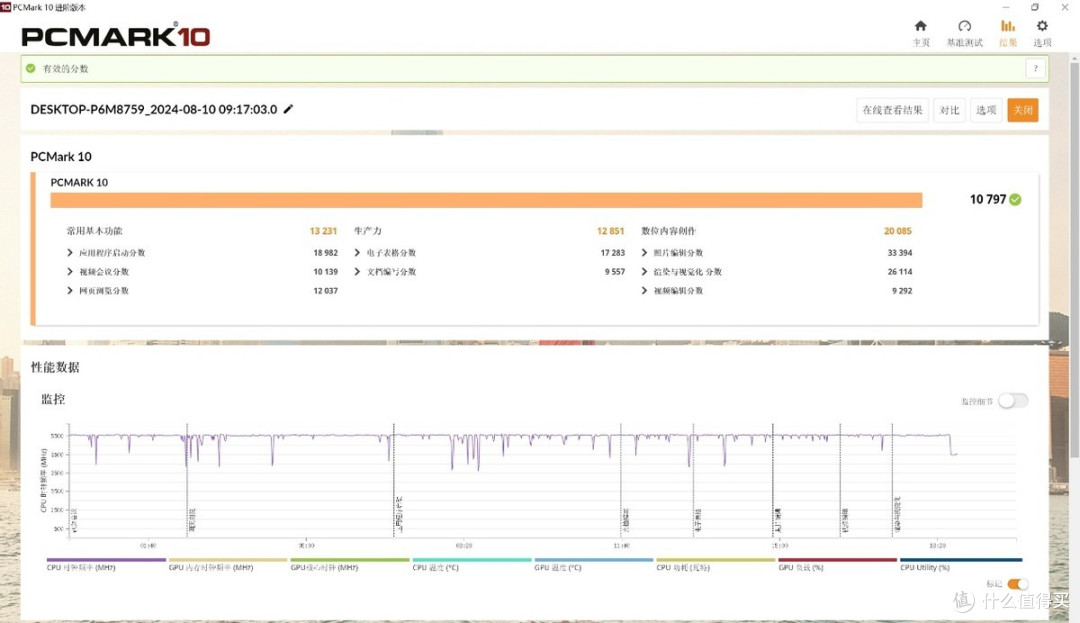
Task: Select the GPU 温度 (°C) legend
Action: tap(594, 564)
